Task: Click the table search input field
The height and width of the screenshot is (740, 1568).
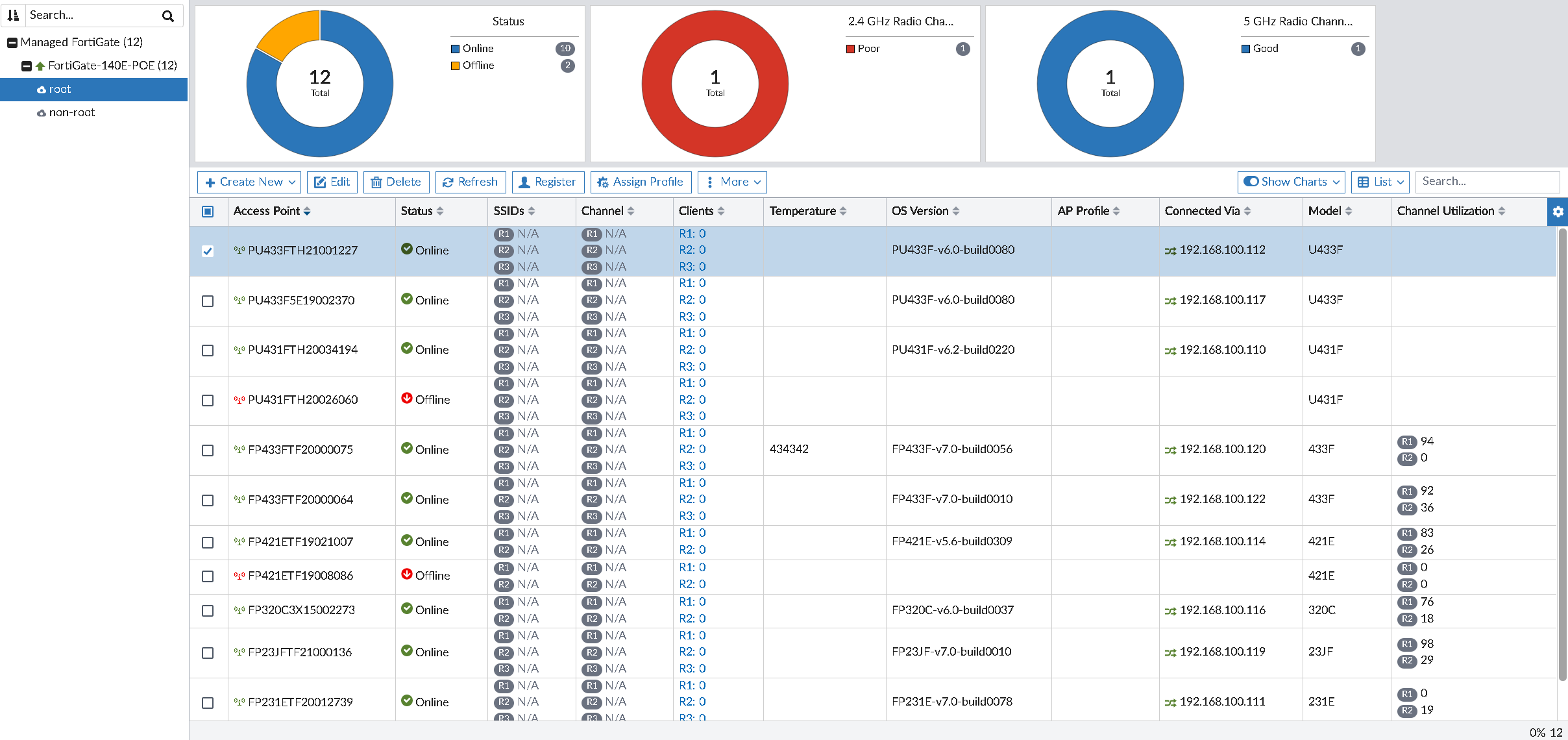Action: pos(1486,182)
